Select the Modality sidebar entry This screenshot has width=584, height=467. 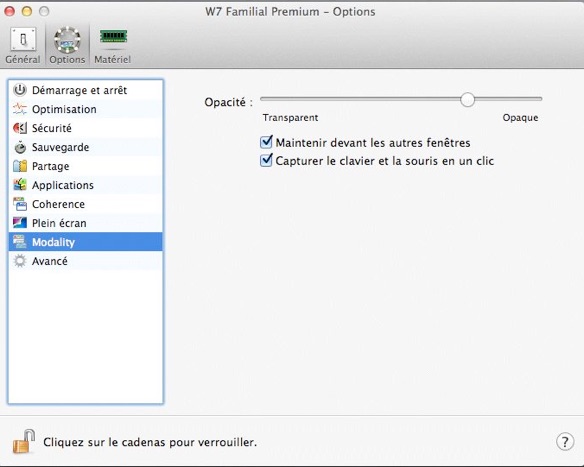click(x=86, y=242)
